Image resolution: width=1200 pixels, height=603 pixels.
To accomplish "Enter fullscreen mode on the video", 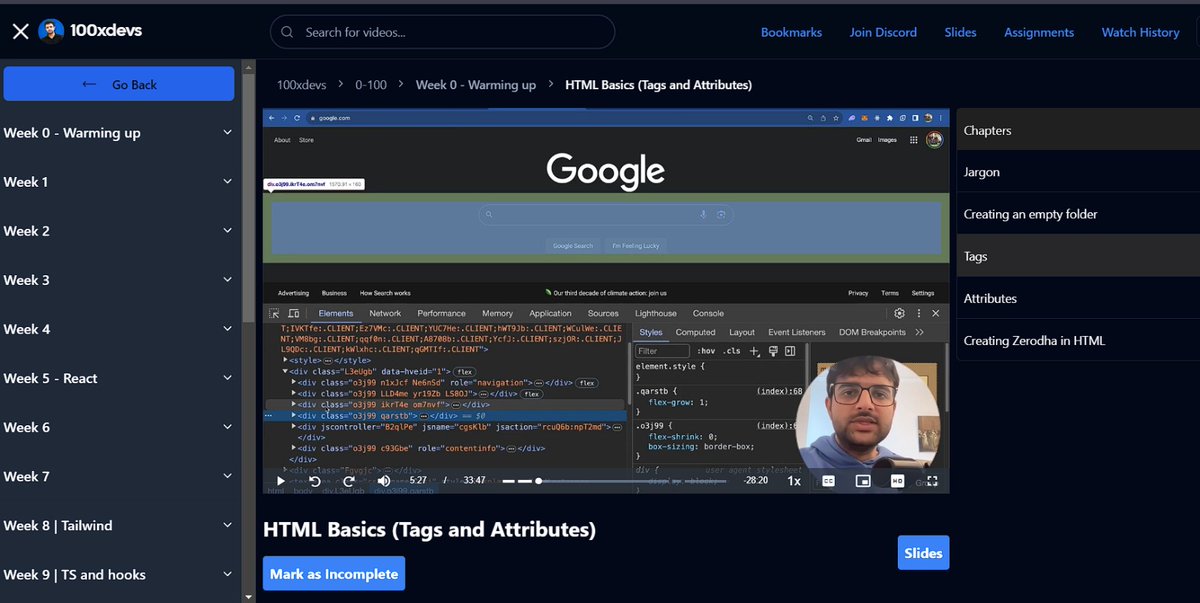I will 932,481.
